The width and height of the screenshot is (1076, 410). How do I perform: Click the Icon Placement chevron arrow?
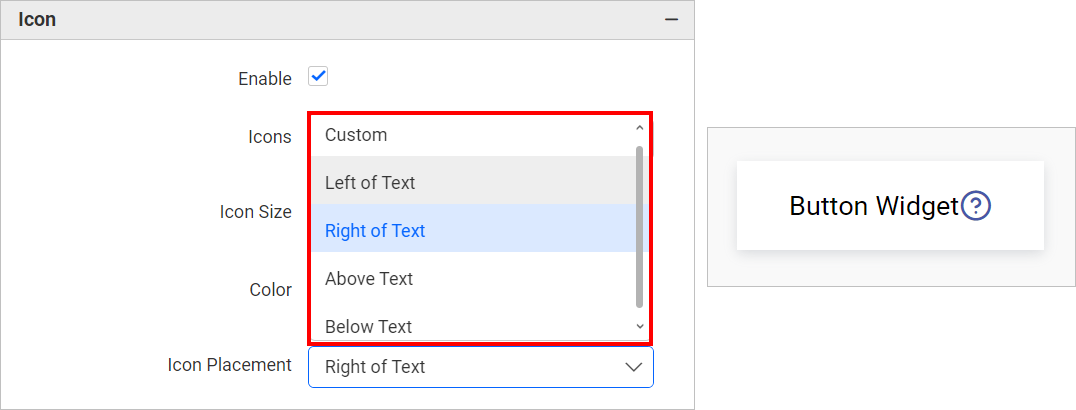[x=633, y=367]
